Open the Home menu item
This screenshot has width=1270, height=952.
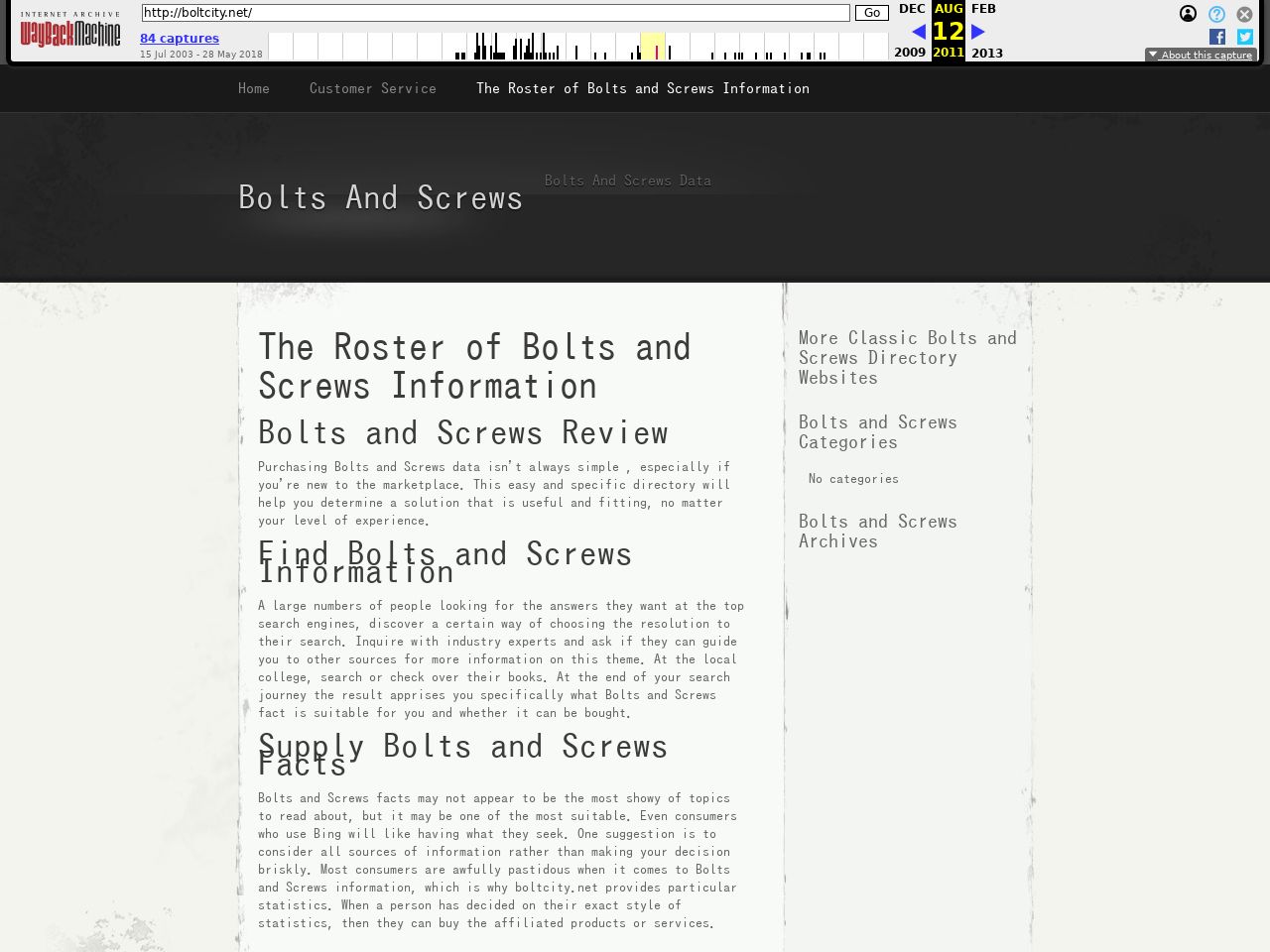[x=254, y=88]
